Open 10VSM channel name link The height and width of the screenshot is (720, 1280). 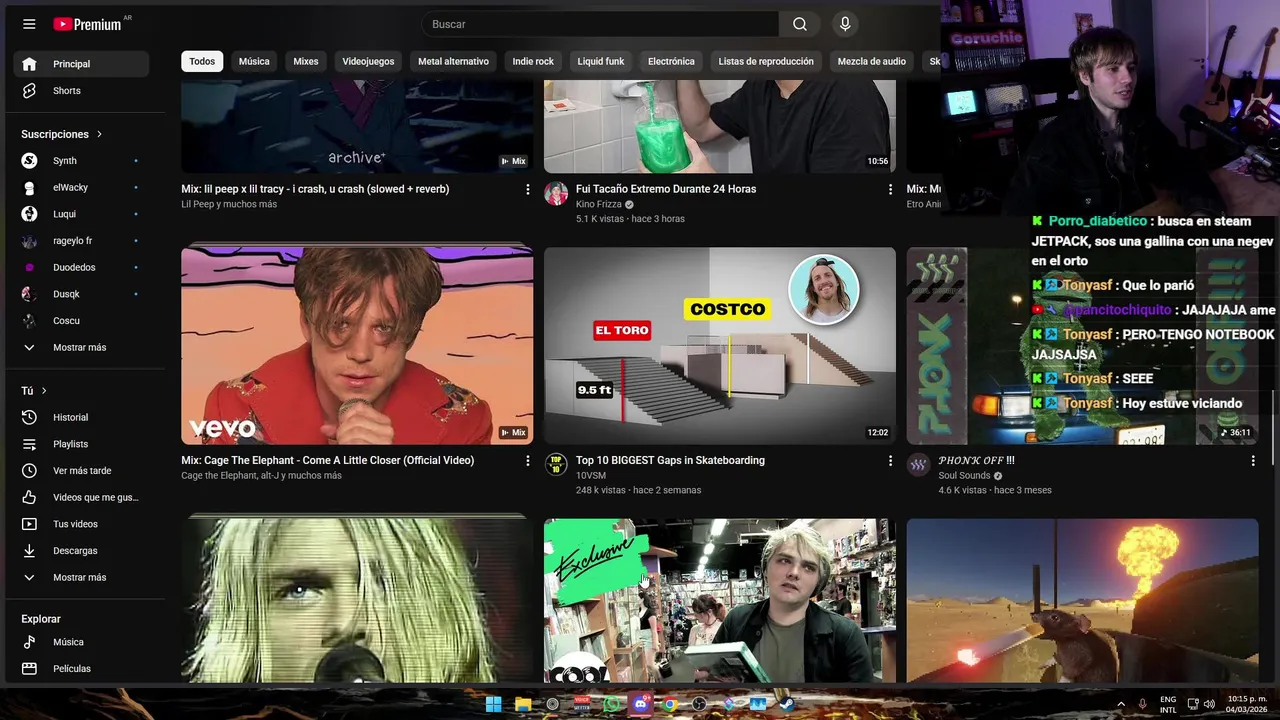[593, 475]
